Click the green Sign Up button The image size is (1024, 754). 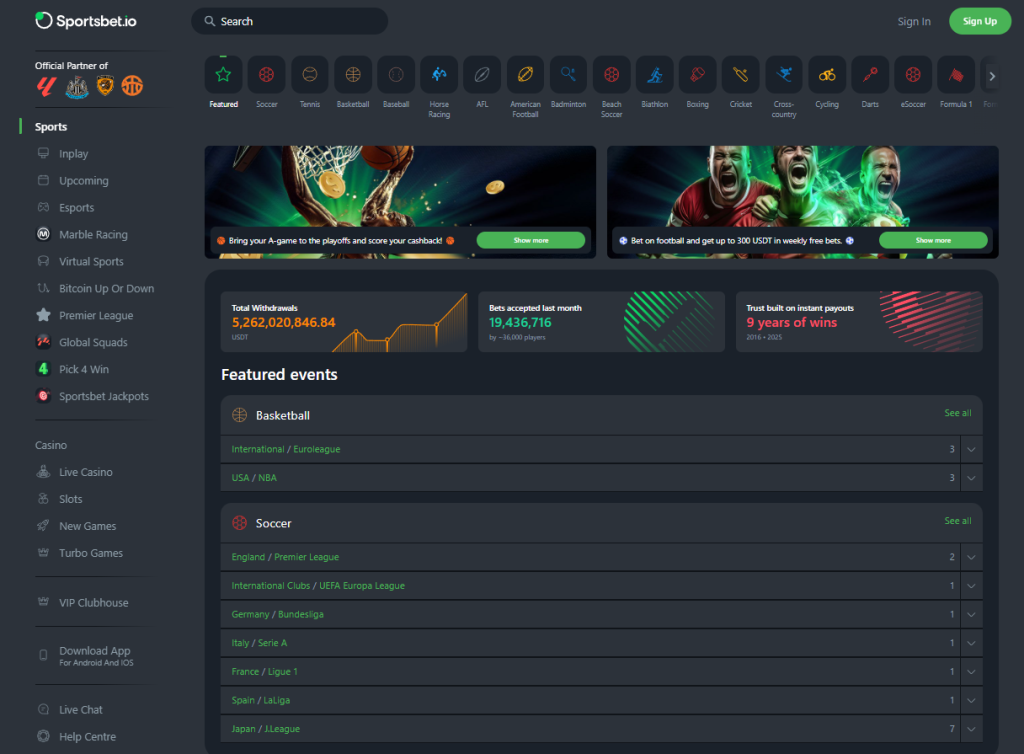pos(979,21)
